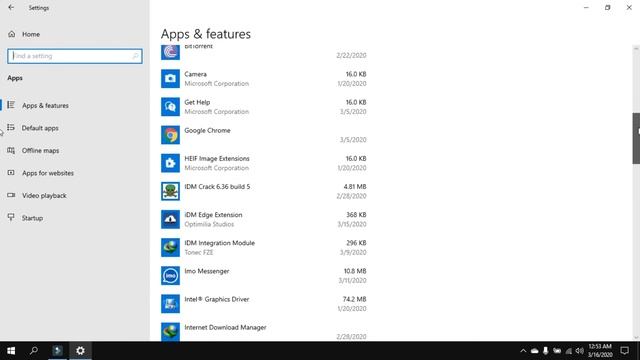640x360 pixels.
Task: Open the action center notifications icon
Action: click(624, 351)
